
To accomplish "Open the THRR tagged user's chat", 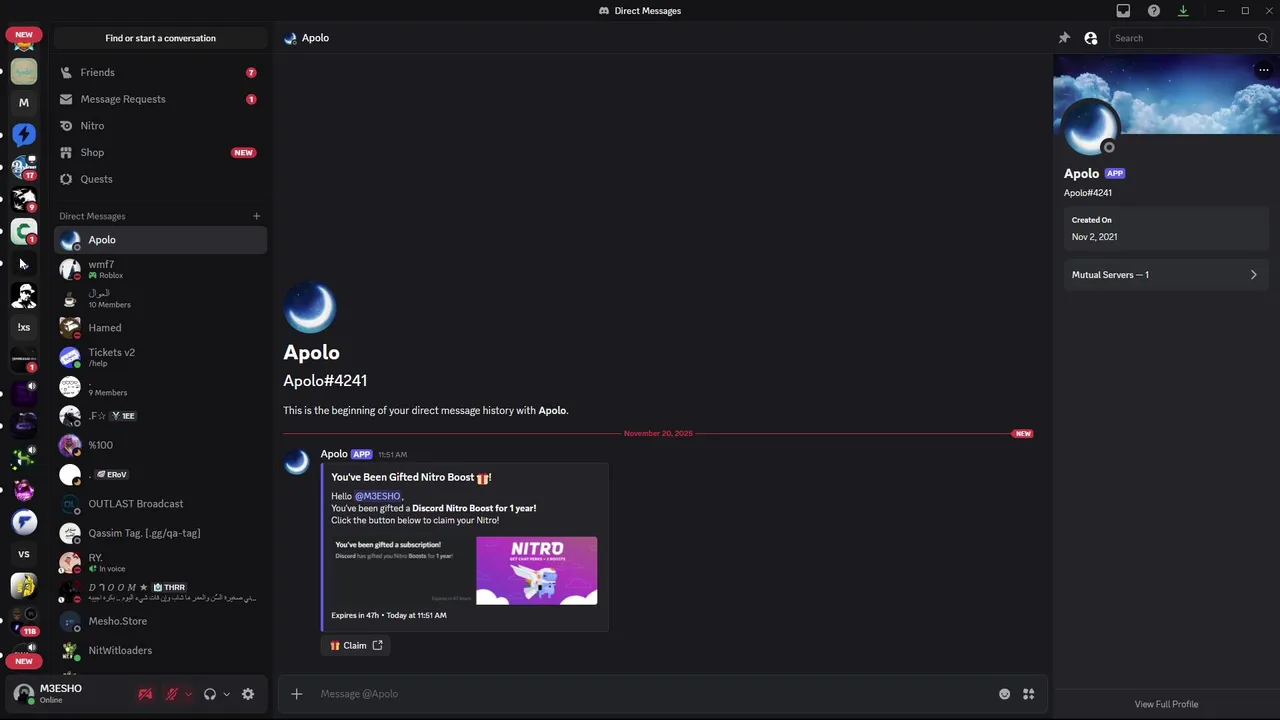I will (x=160, y=592).
